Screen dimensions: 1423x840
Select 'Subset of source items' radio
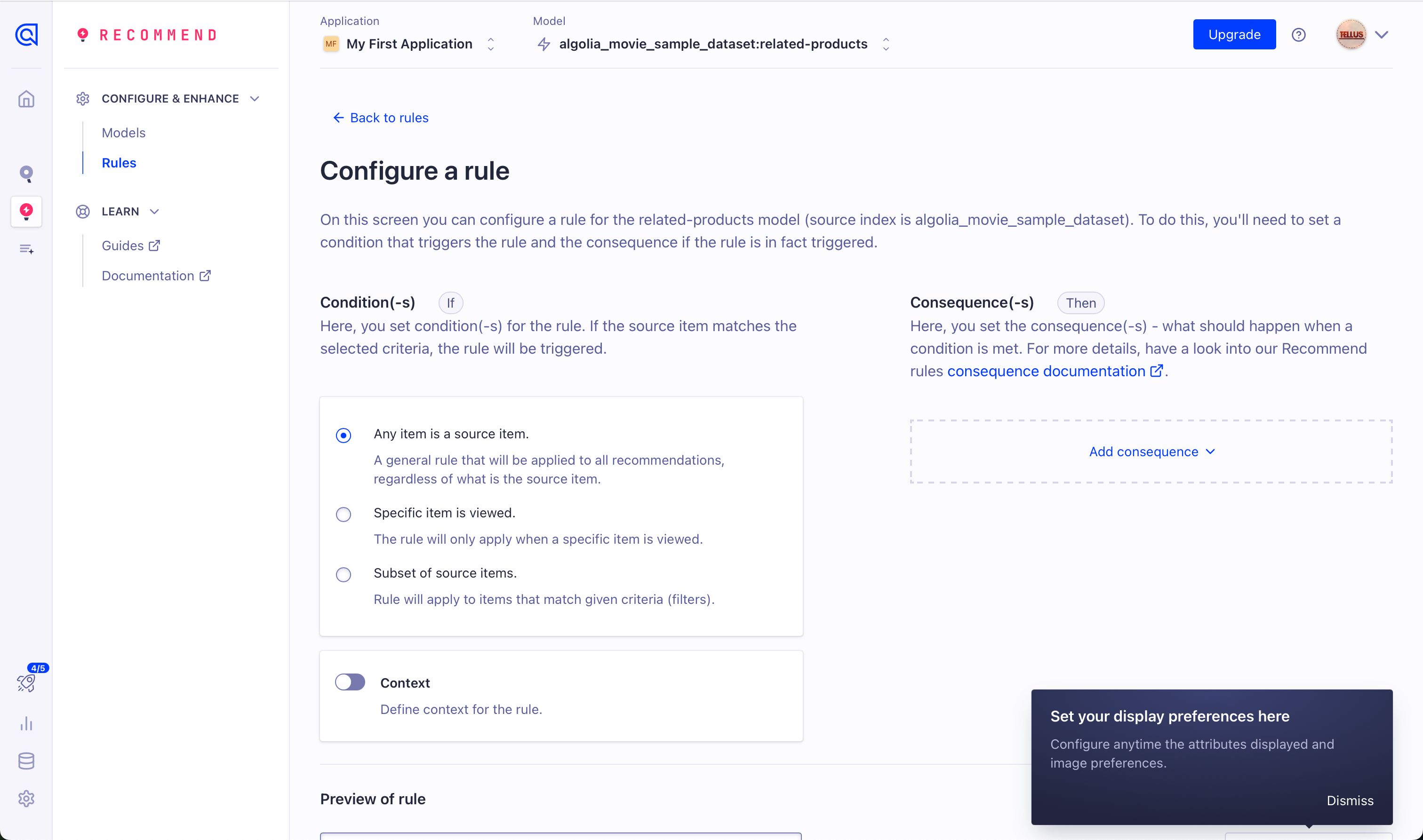coord(343,575)
